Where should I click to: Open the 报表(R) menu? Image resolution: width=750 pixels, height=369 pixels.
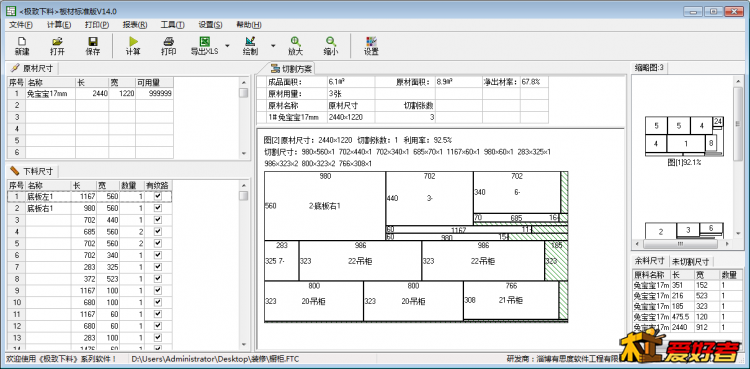[134, 25]
